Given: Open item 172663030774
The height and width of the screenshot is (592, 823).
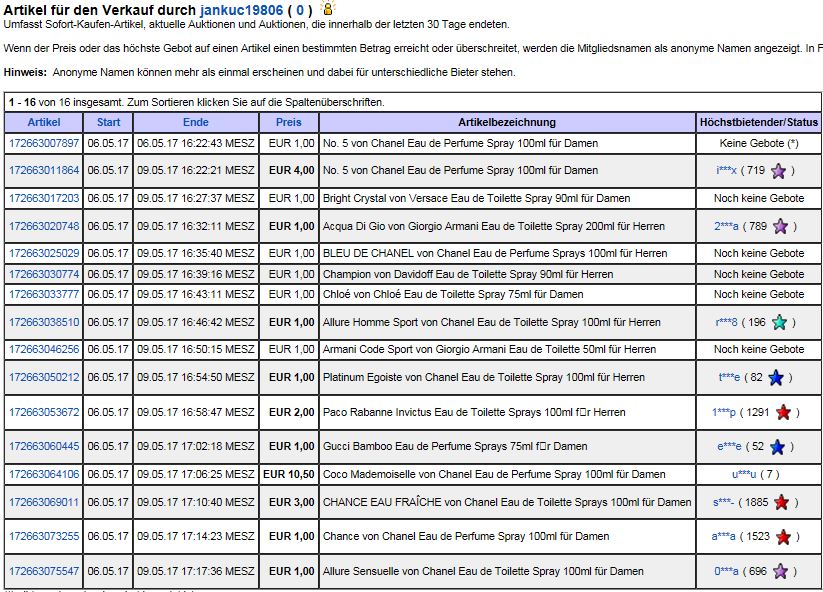Looking at the screenshot, I should point(44,274).
